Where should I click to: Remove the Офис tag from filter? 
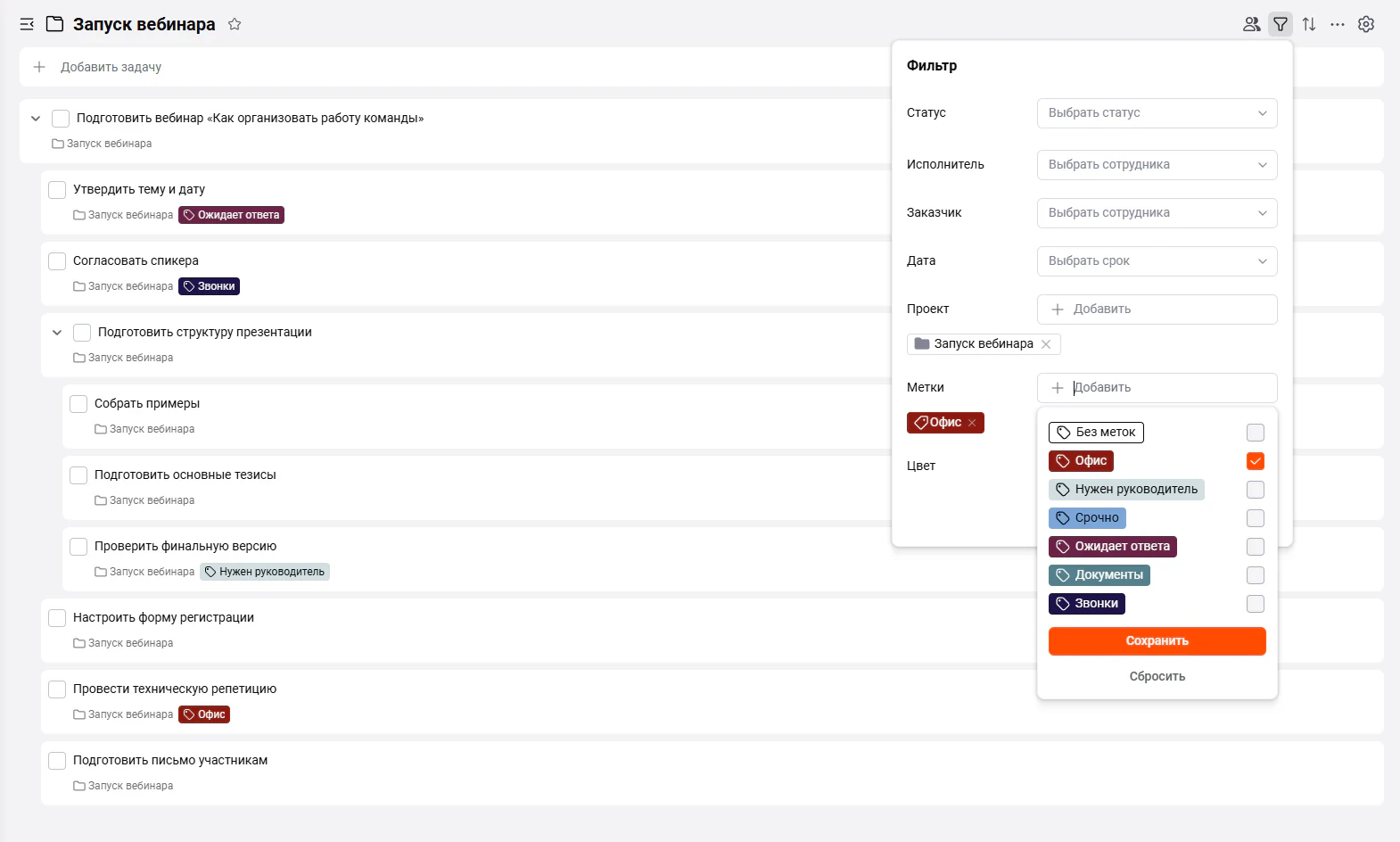click(x=972, y=423)
